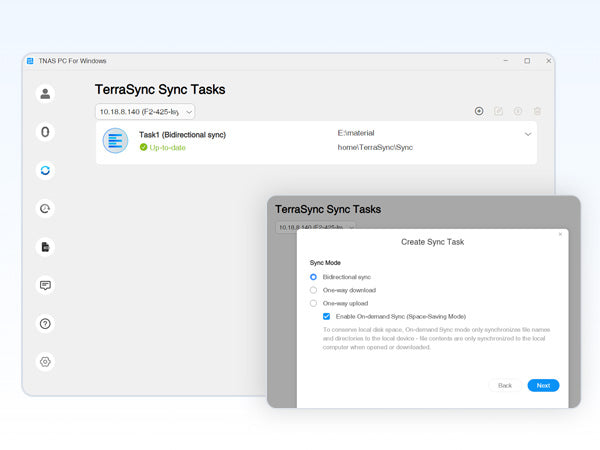Toggle Enable On-demand Sync checkbox
This screenshot has height=450, width=600.
point(327,316)
